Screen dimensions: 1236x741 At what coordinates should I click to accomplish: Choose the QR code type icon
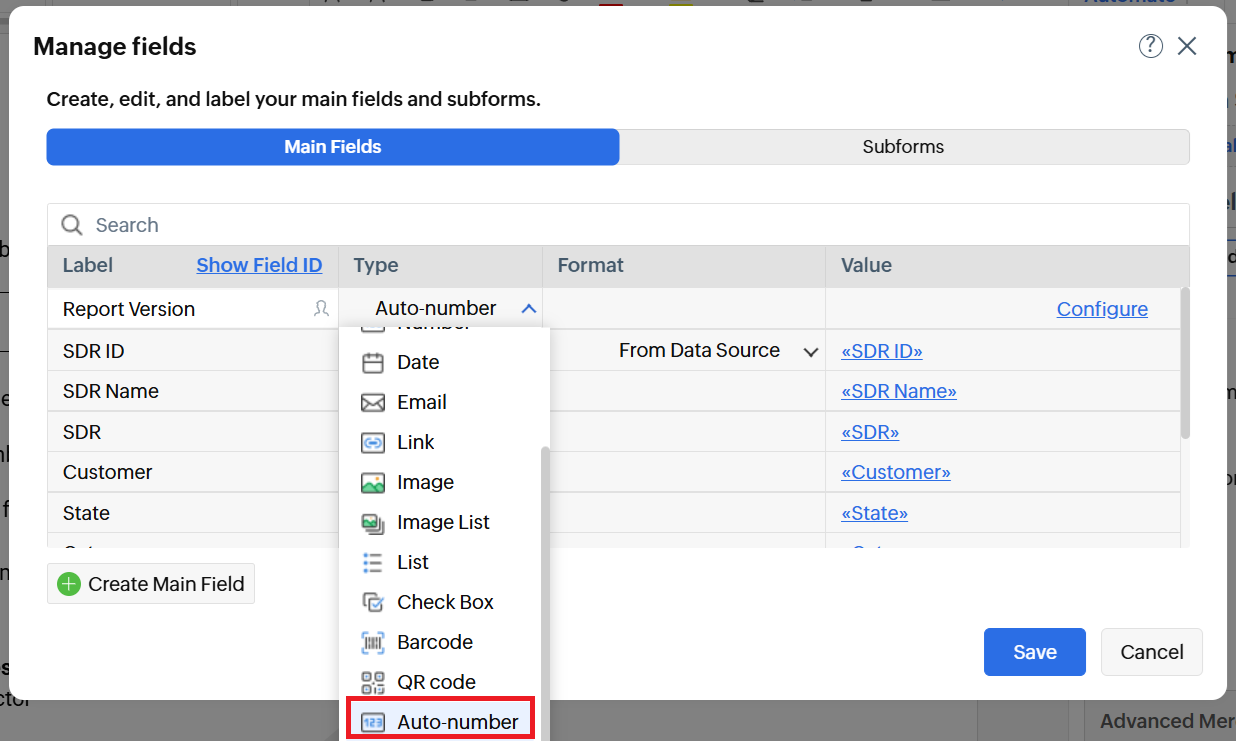click(x=373, y=682)
